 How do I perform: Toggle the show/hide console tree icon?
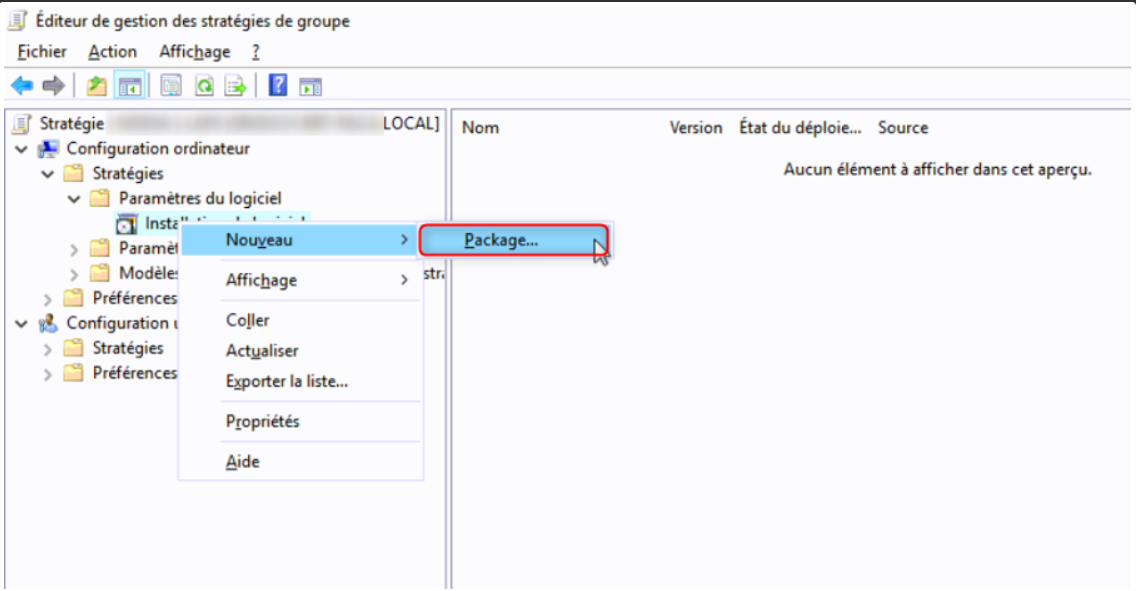[x=128, y=86]
